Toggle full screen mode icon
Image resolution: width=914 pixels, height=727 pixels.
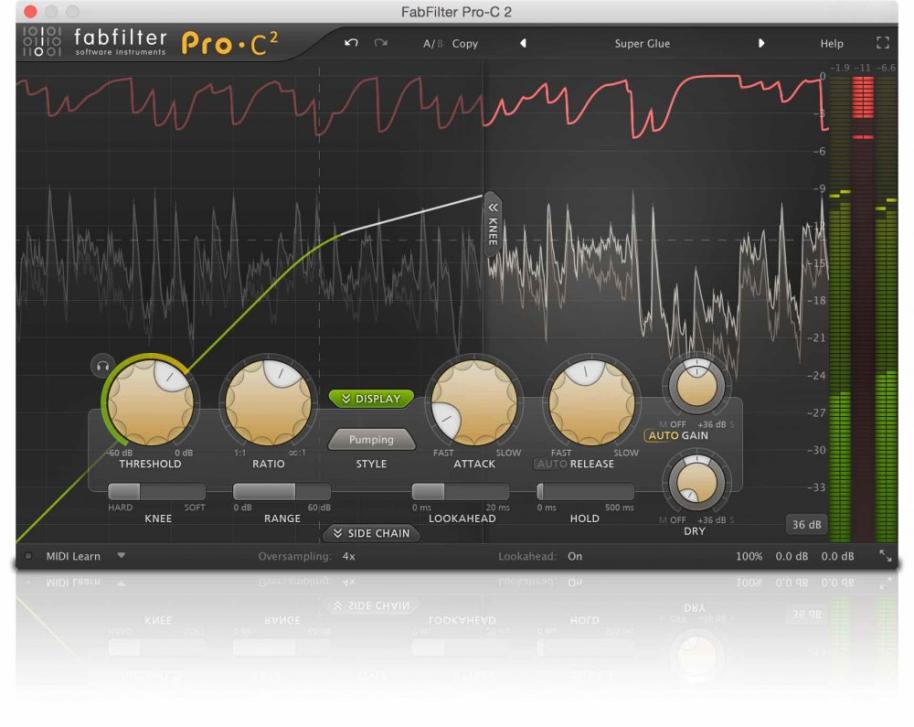(x=883, y=43)
